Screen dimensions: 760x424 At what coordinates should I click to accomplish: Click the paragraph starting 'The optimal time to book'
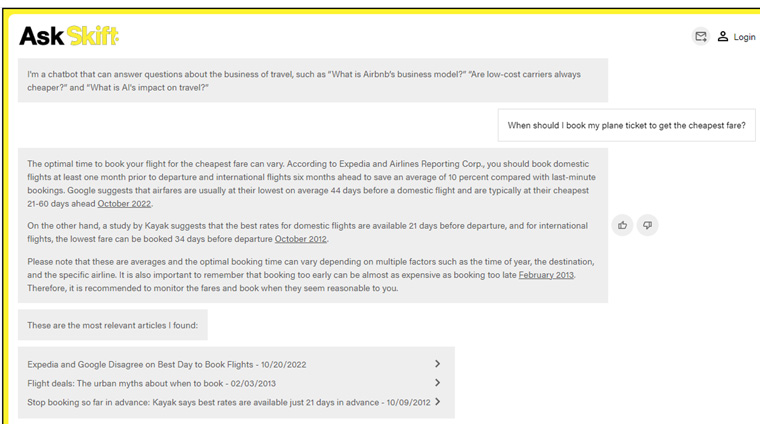[x=312, y=184]
